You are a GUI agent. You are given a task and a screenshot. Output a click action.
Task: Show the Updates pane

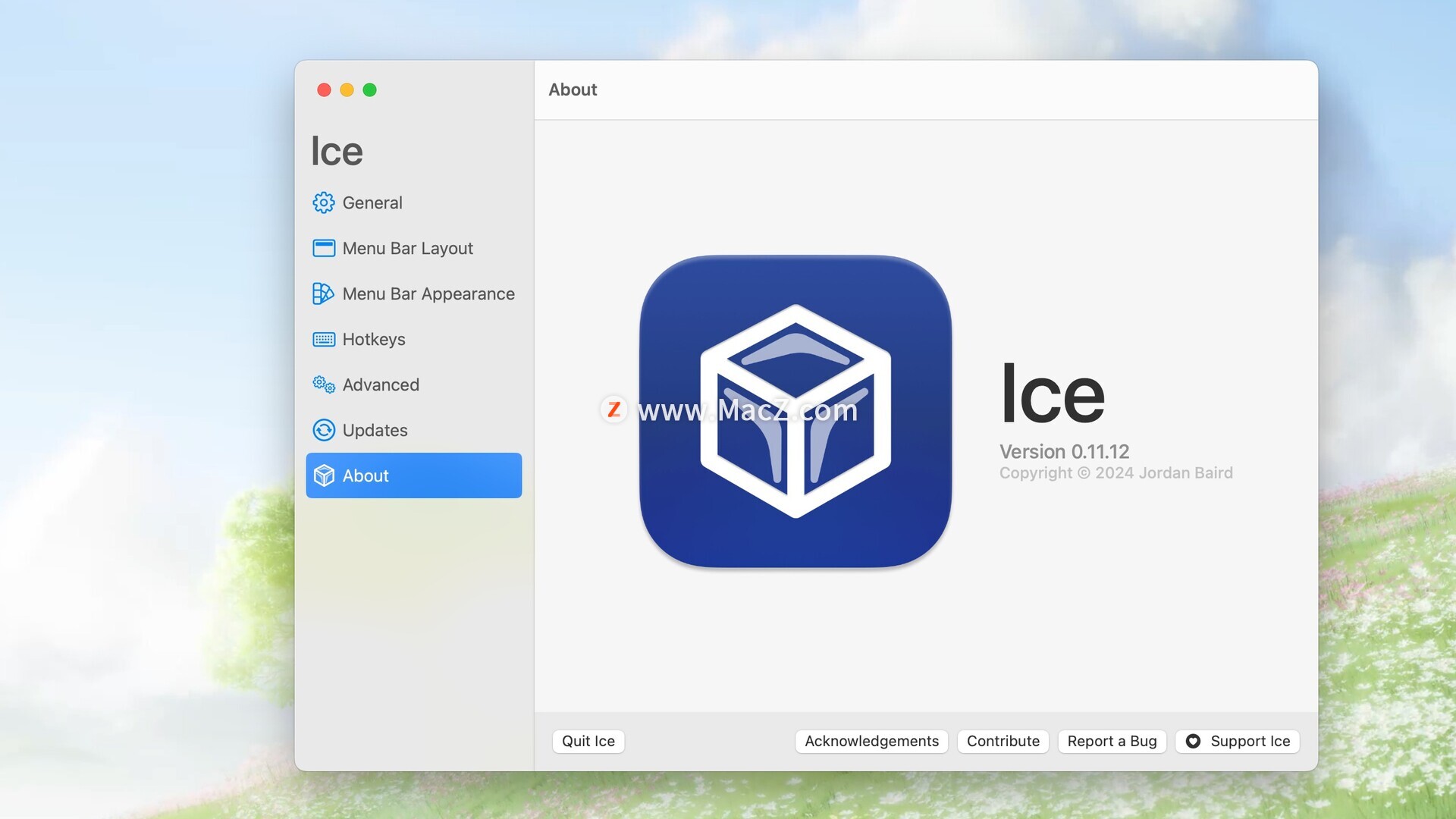click(x=414, y=430)
